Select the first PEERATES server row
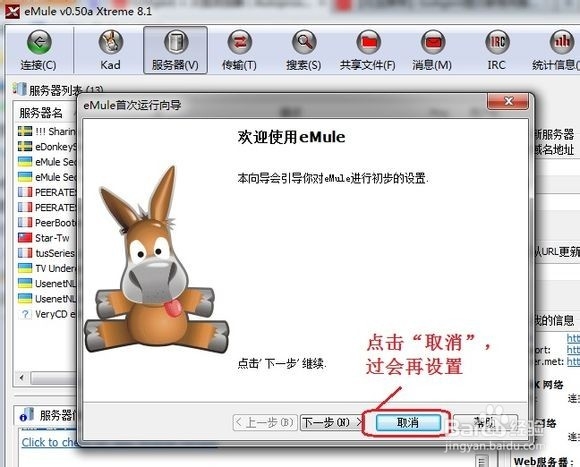Screen dimensions: 580x467 46,192
